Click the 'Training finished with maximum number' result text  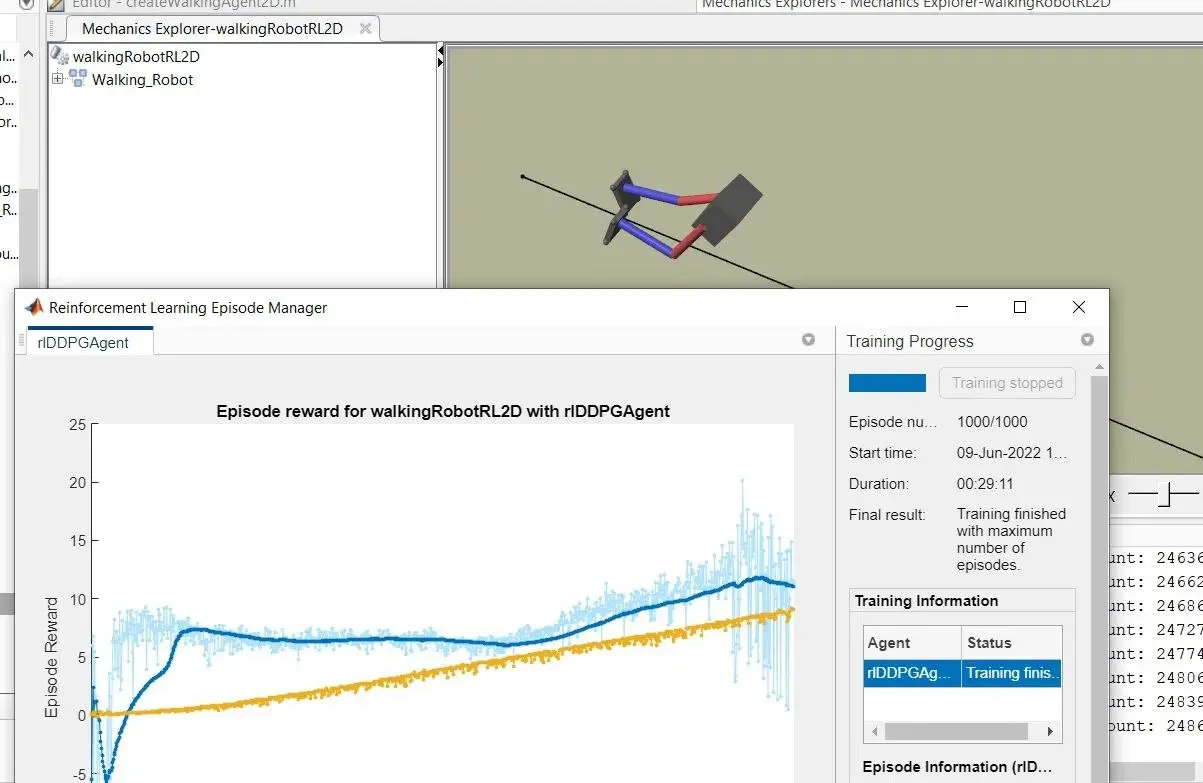pos(1011,539)
